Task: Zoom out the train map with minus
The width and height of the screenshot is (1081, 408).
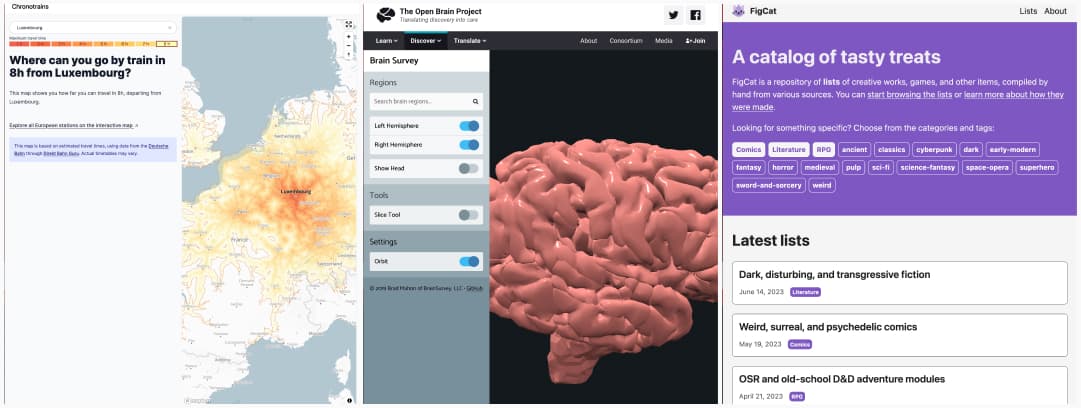Action: pos(349,45)
